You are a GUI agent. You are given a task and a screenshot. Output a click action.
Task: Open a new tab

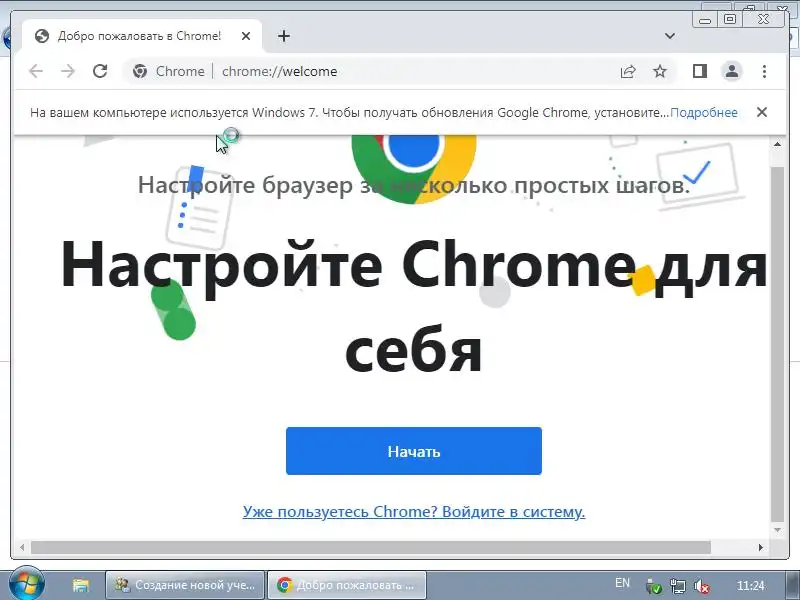[284, 36]
